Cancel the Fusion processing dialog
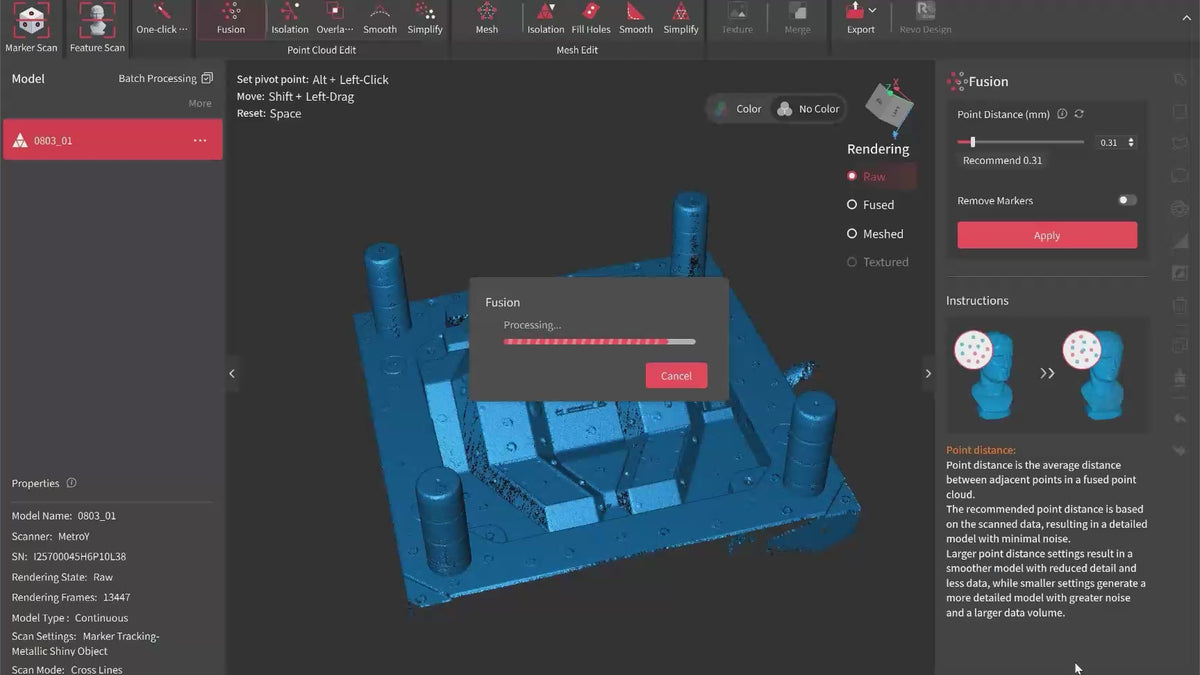This screenshot has width=1200, height=675. coord(676,376)
